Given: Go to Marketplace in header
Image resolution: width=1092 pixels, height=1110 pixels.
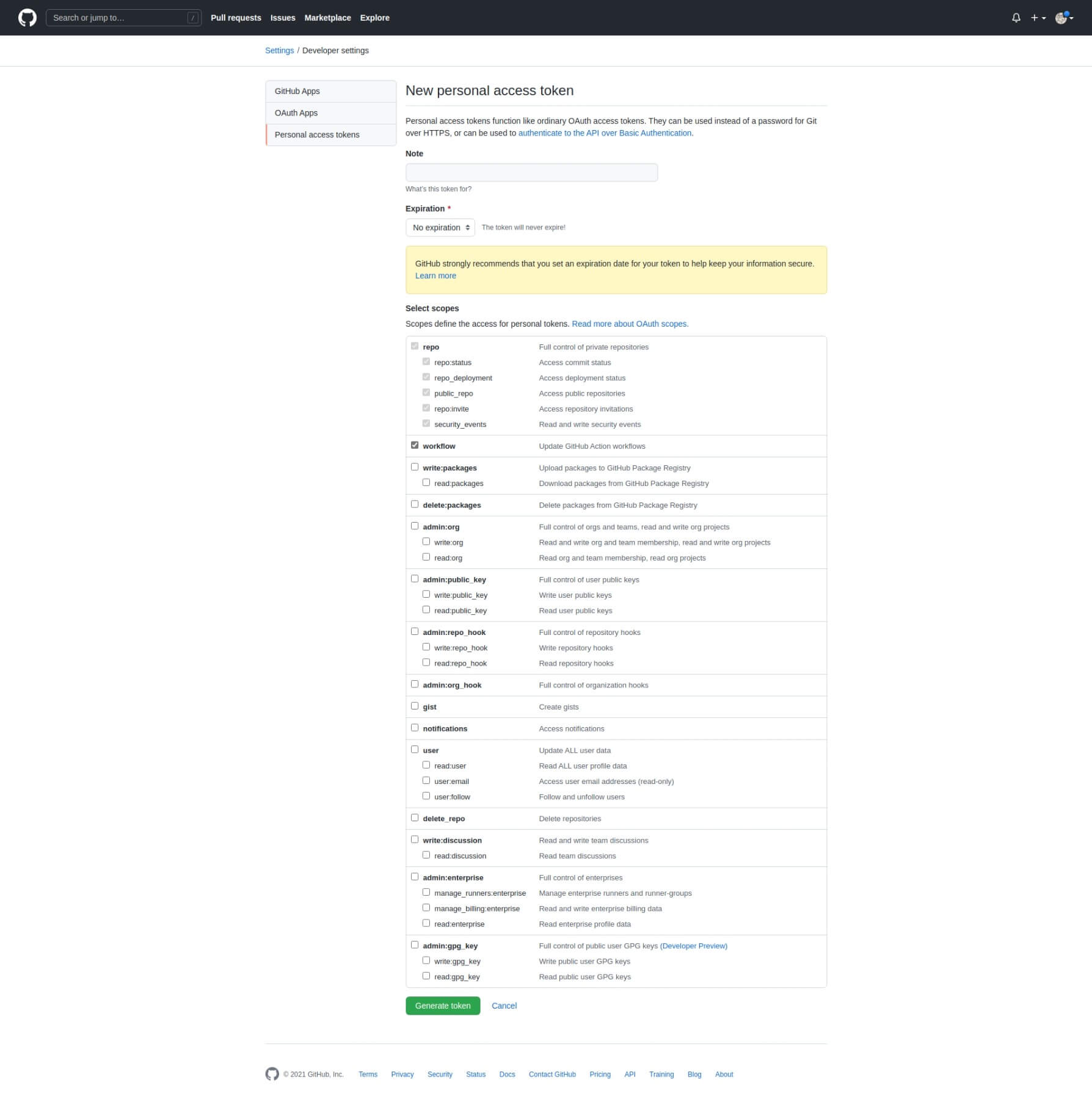Looking at the screenshot, I should (327, 18).
